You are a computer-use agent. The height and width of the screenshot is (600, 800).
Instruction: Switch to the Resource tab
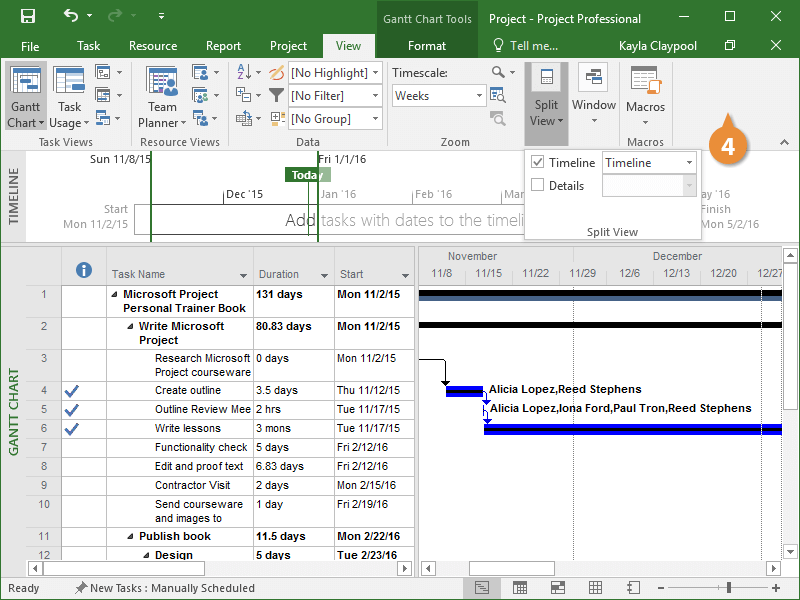153,46
